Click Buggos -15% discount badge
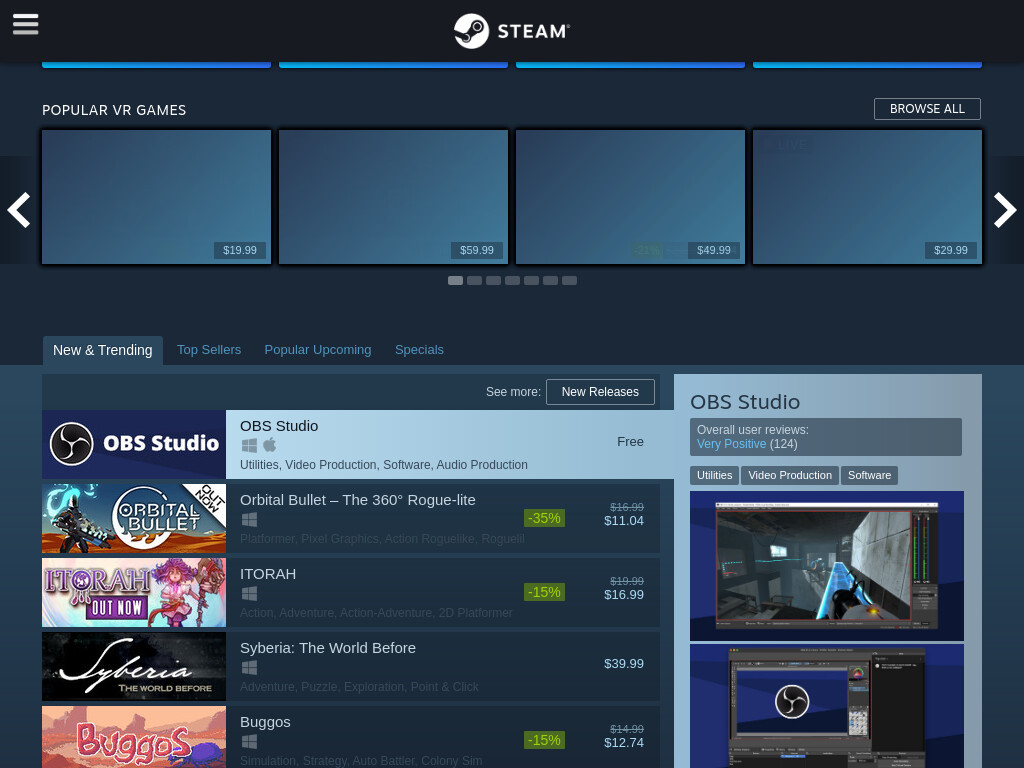 point(544,740)
